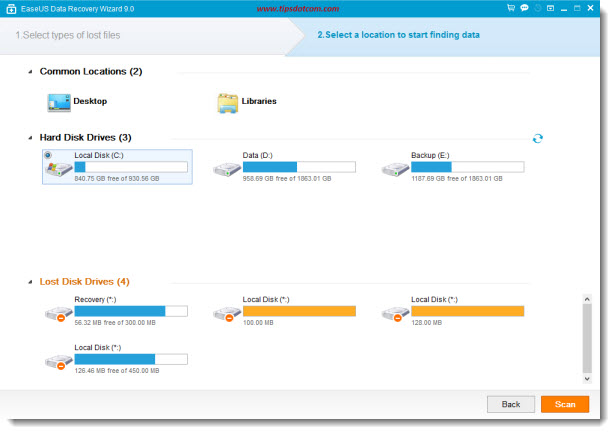
Task: Click the 100.00 MB lost disk icon
Action: [227, 314]
